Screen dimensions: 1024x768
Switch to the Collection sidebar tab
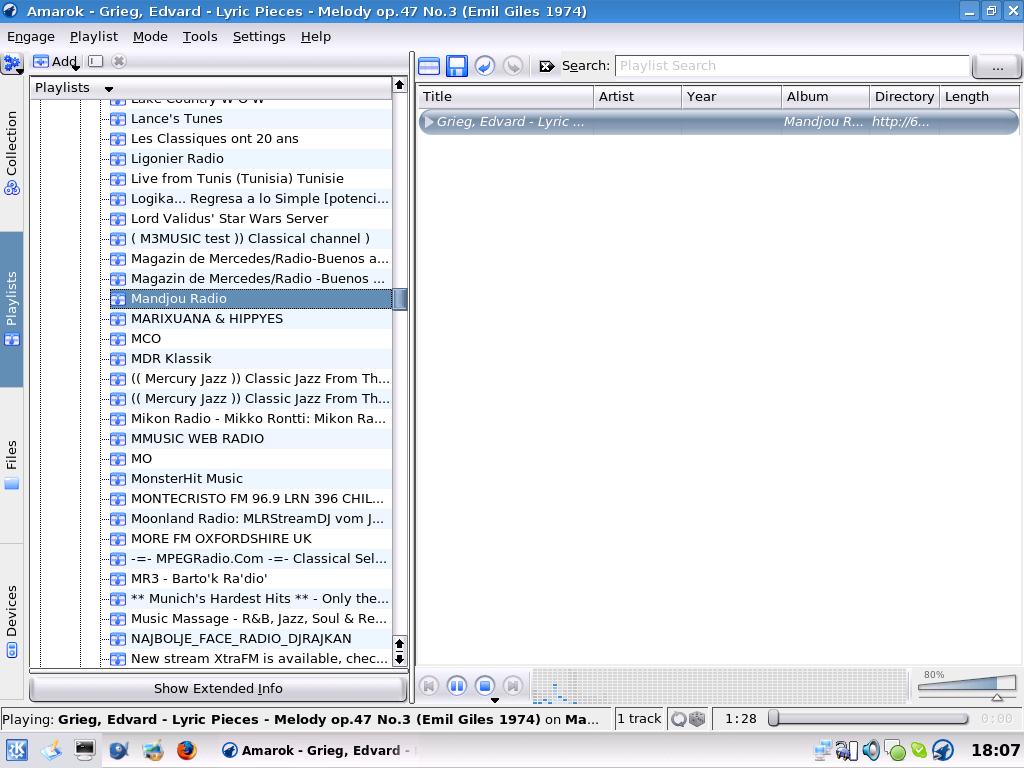pyautogui.click(x=11, y=153)
